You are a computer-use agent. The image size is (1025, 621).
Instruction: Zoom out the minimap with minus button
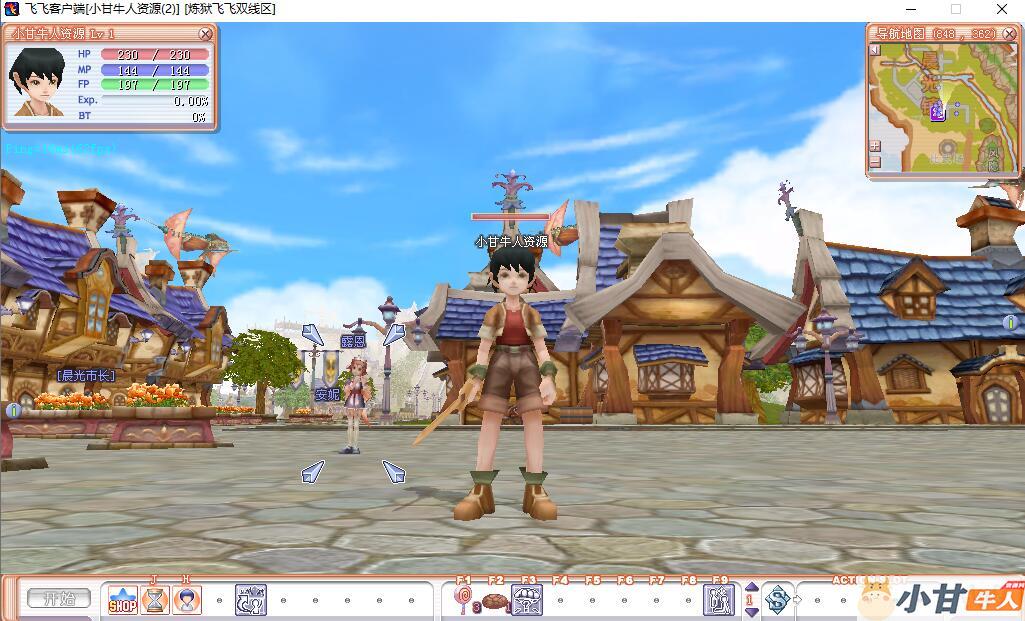coord(875,162)
